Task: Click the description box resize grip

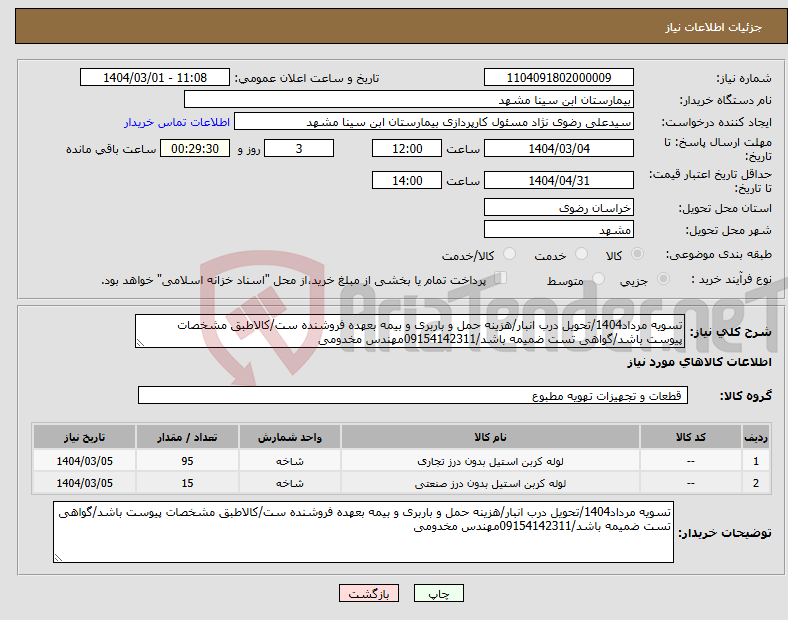Action: click(x=140, y=343)
